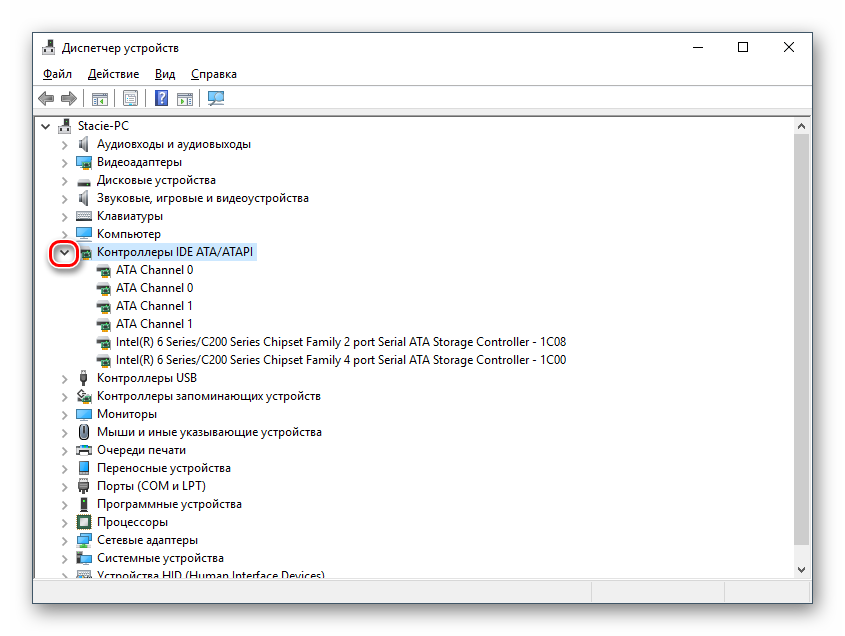Viewport: 845px width, 636px height.
Task: Select the first ATA Channel 0 entry icon
Action: [x=103, y=270]
